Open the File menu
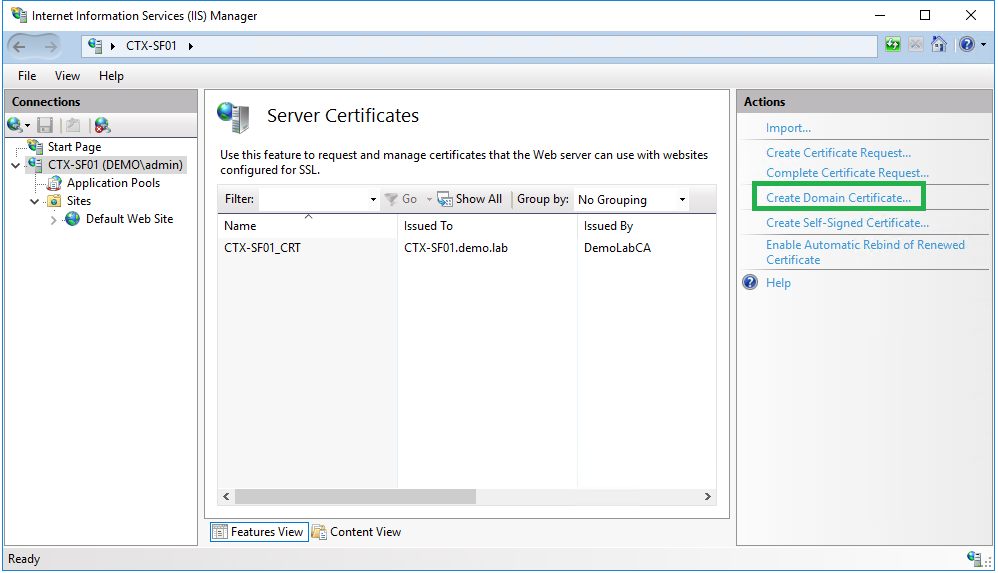 pyautogui.click(x=27, y=76)
